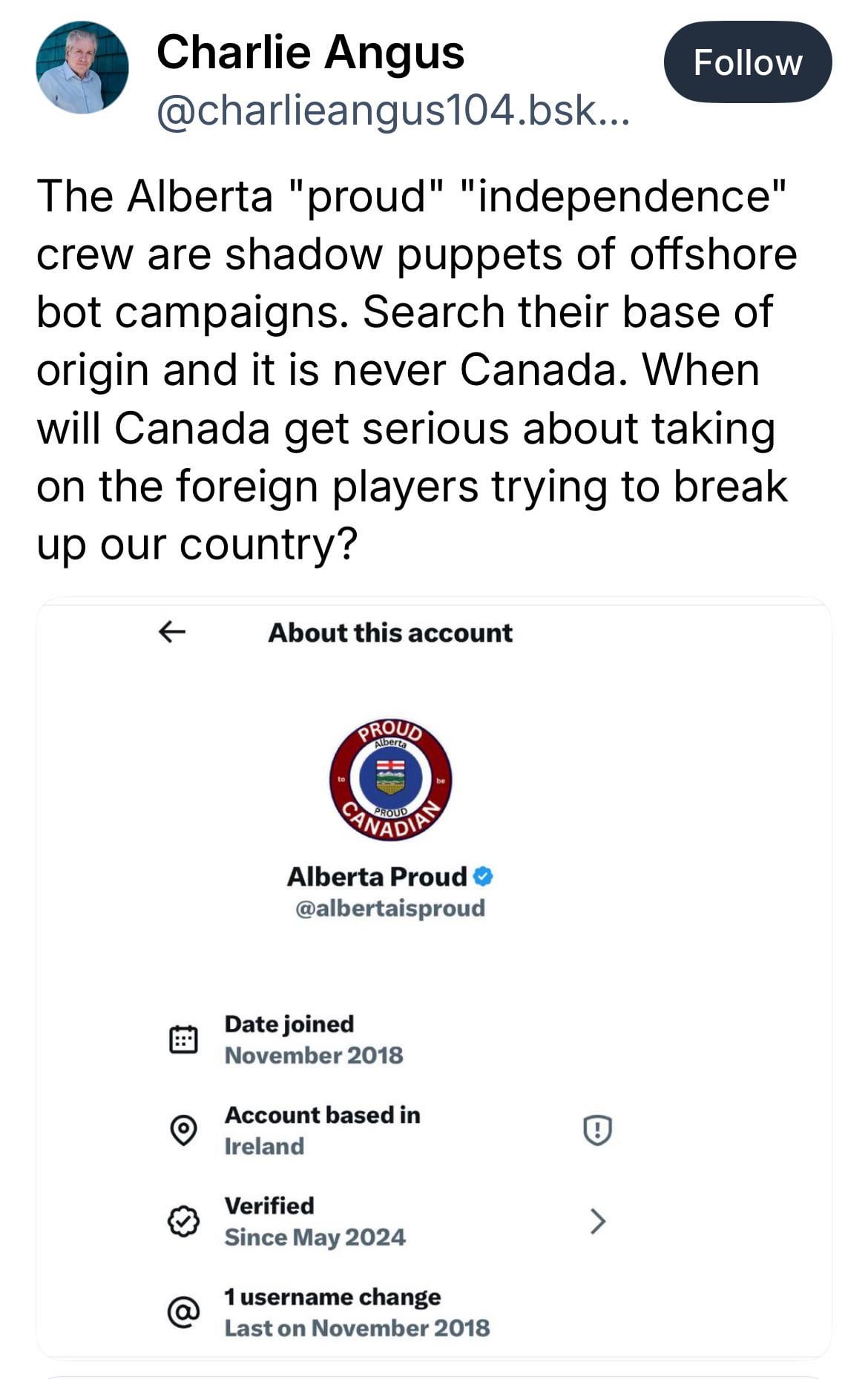Screen dimensions: 868x1379
Task: Click the verified badge outline icon
Action: click(x=183, y=1221)
